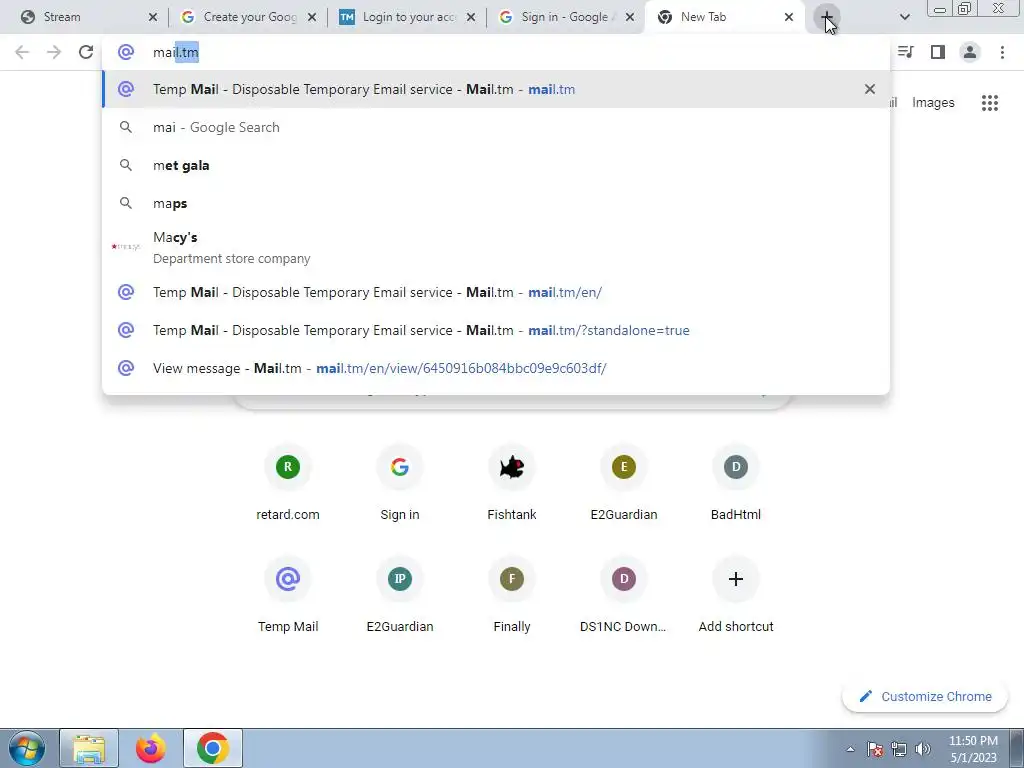This screenshot has height=768, width=1024.
Task: Close the Sign in - Google tab
Action: point(630,18)
